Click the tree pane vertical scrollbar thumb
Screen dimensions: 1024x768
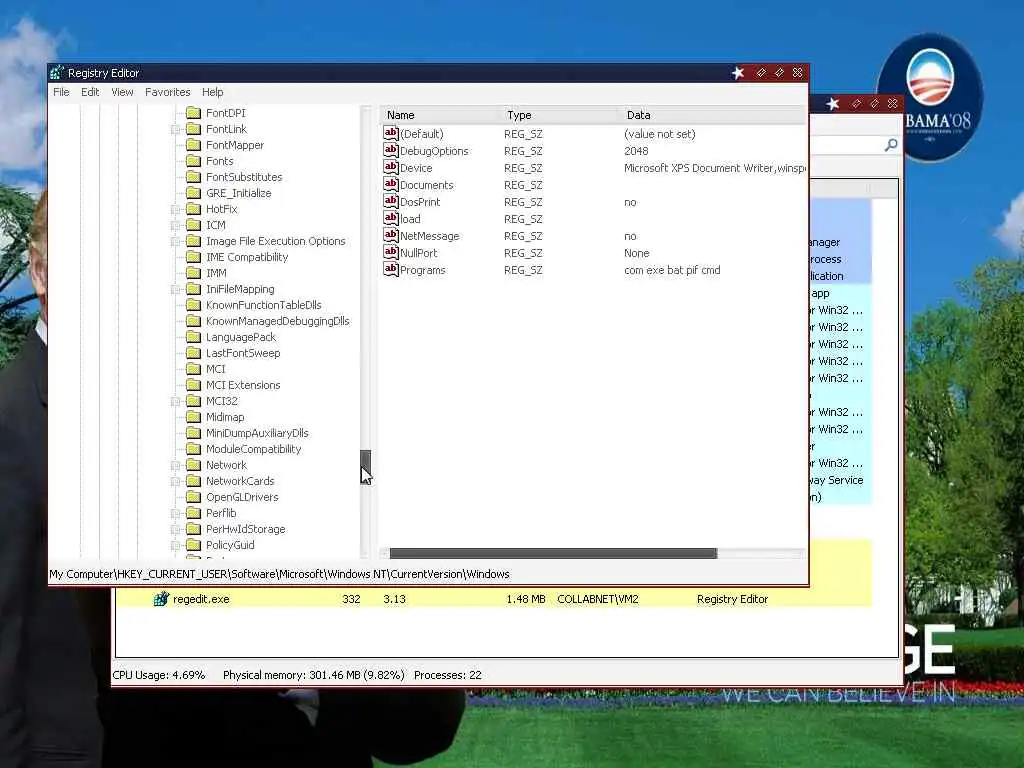(x=365, y=466)
